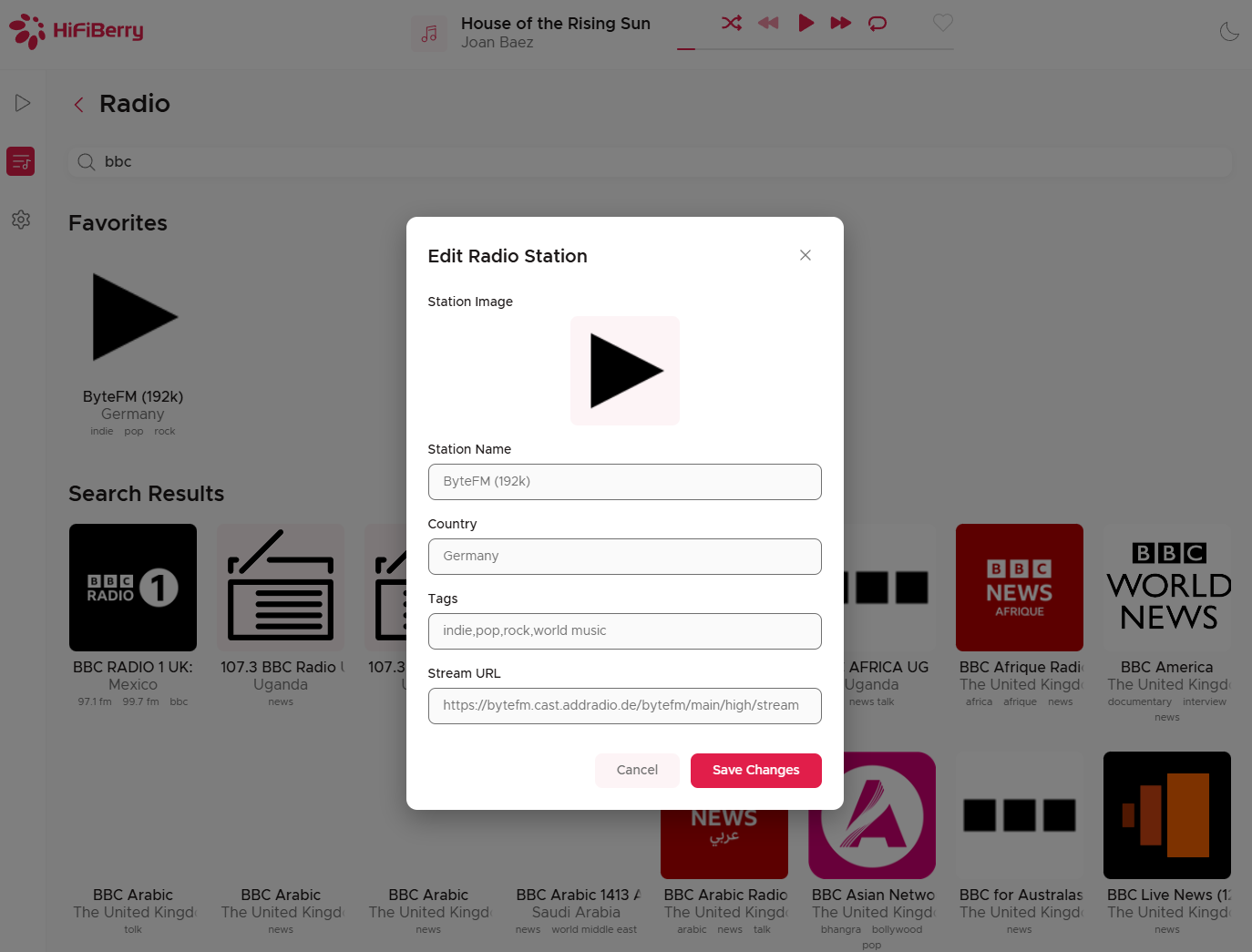This screenshot has width=1252, height=952.
Task: Open the settings gear in sidebar
Action: click(21, 220)
